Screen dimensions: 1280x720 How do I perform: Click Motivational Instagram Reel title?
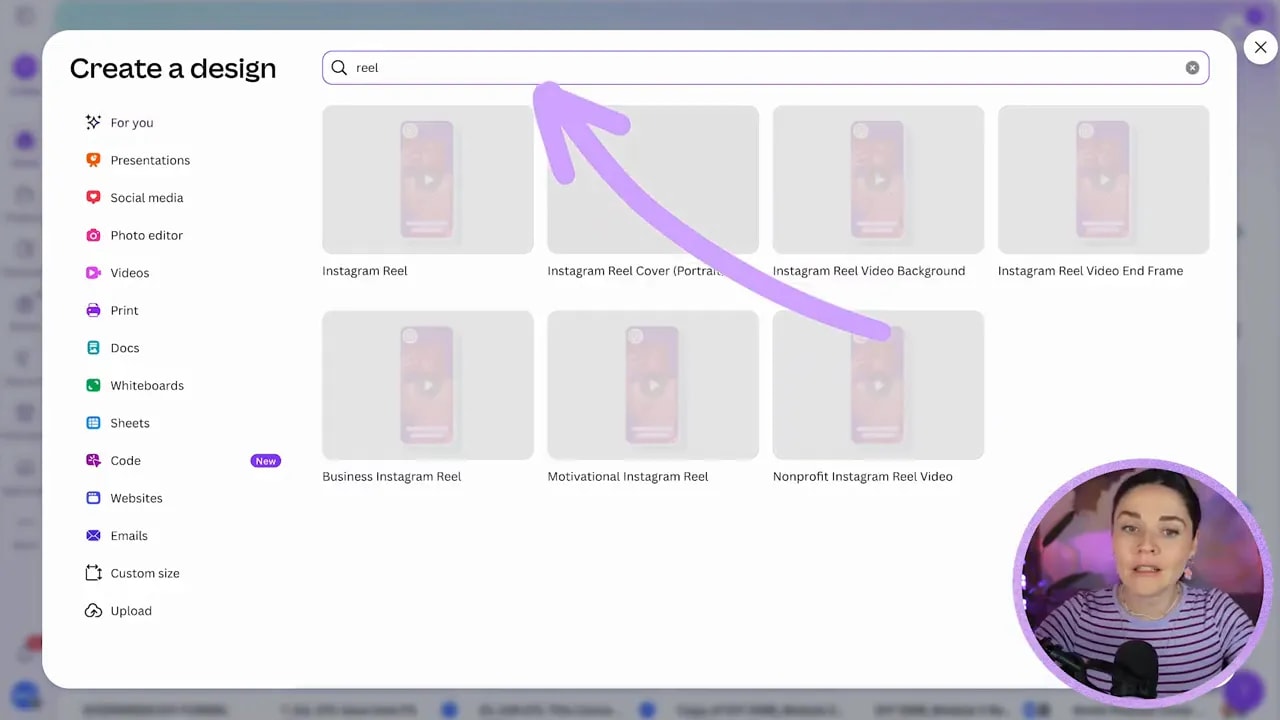pyautogui.click(x=628, y=476)
